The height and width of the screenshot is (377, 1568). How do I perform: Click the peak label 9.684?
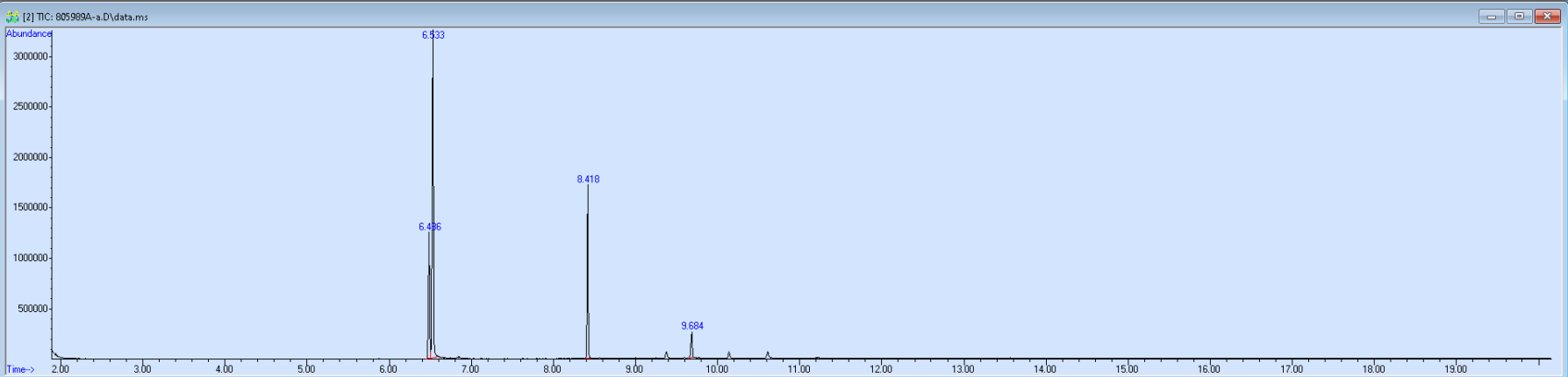[x=692, y=325]
